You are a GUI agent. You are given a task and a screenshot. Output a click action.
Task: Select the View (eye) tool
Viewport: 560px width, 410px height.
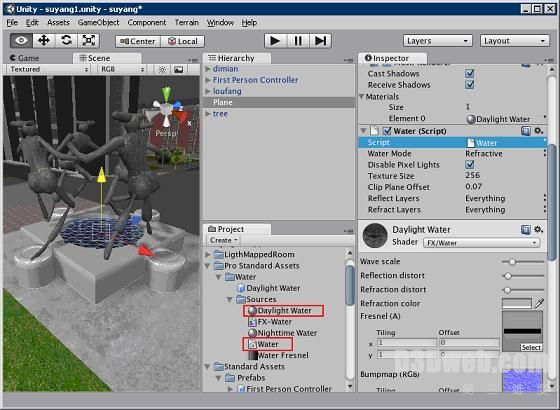pos(21,41)
